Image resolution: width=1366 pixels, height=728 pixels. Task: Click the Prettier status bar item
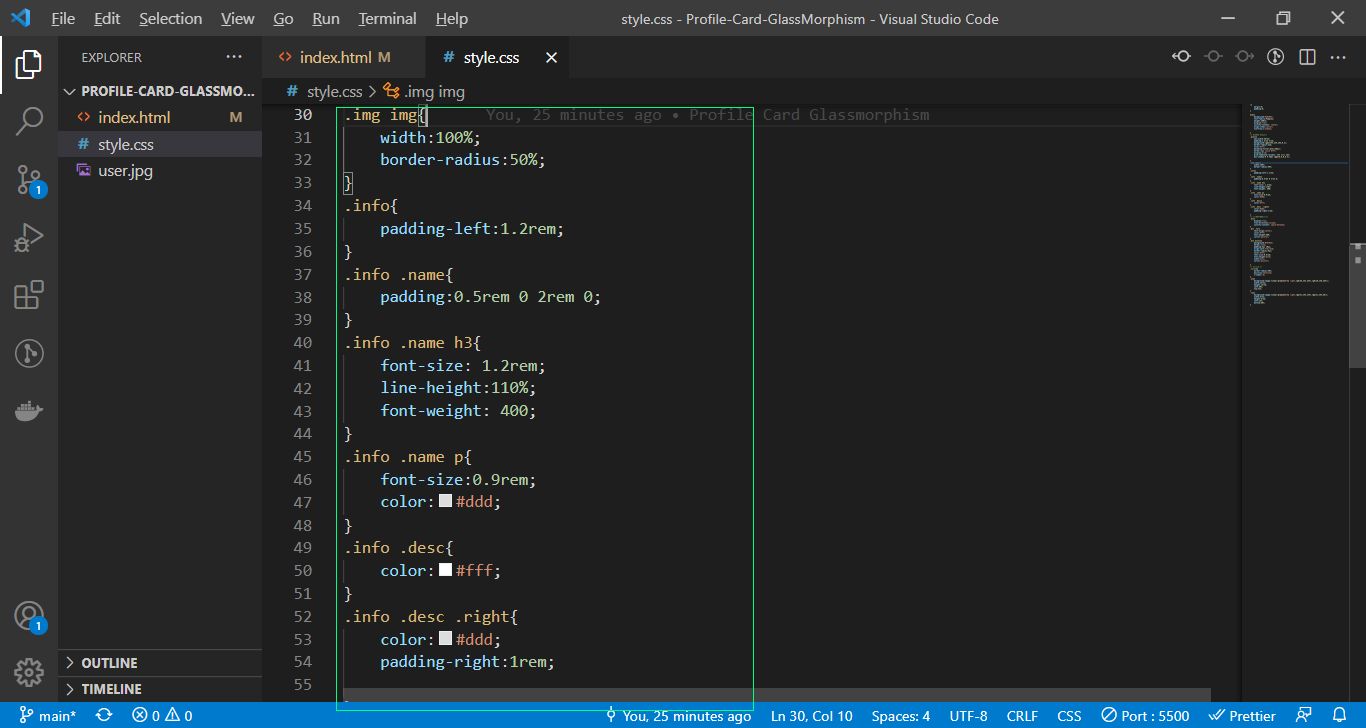[1242, 716]
